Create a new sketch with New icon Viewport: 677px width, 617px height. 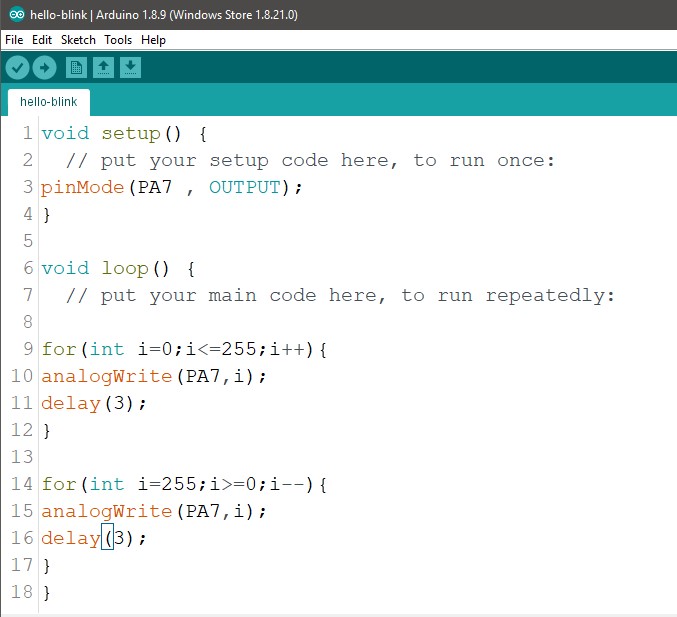tap(76, 68)
